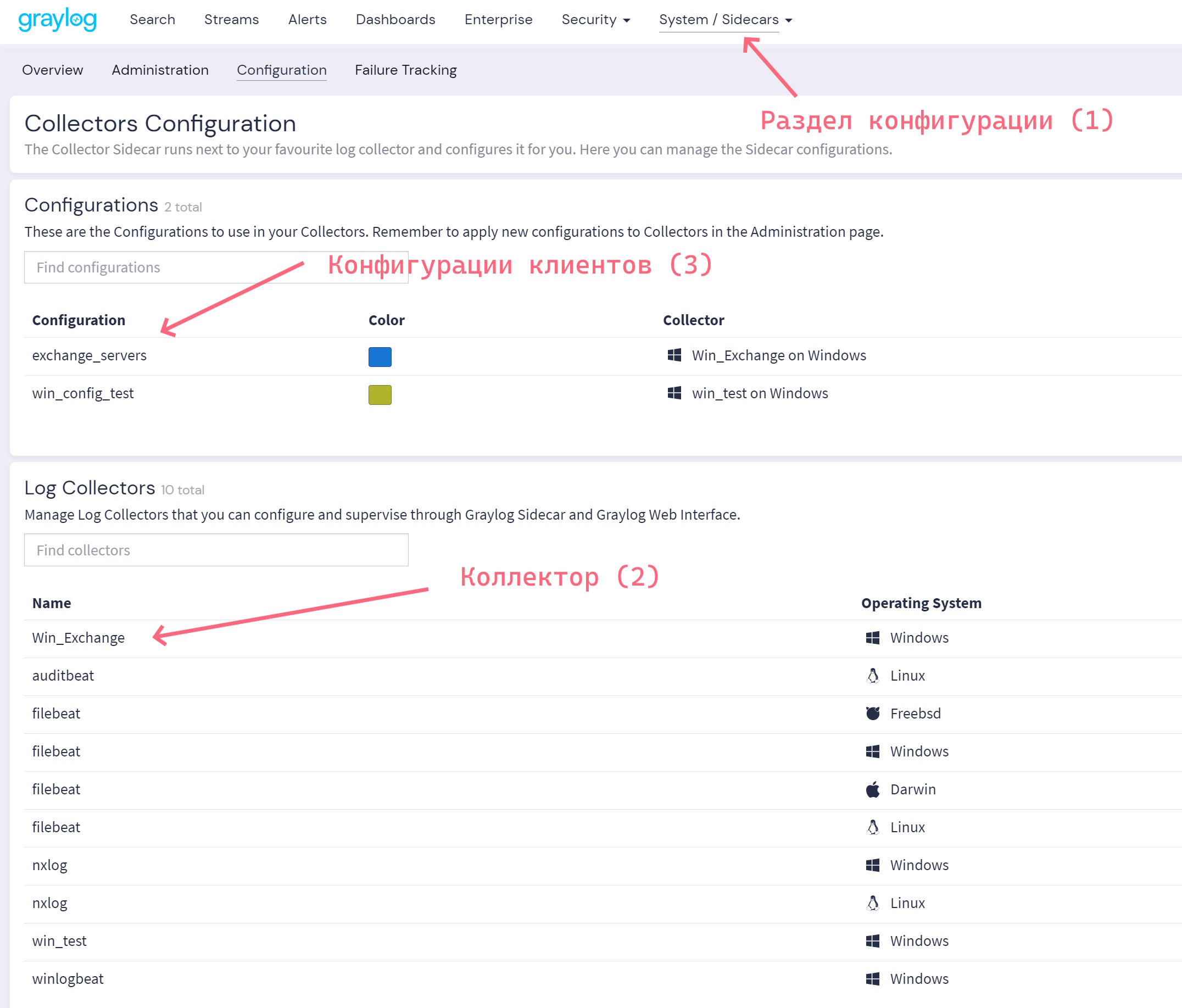Click the Linux penguin icon in auditbeat row
Screen dimensions: 1182x1008
872,676
